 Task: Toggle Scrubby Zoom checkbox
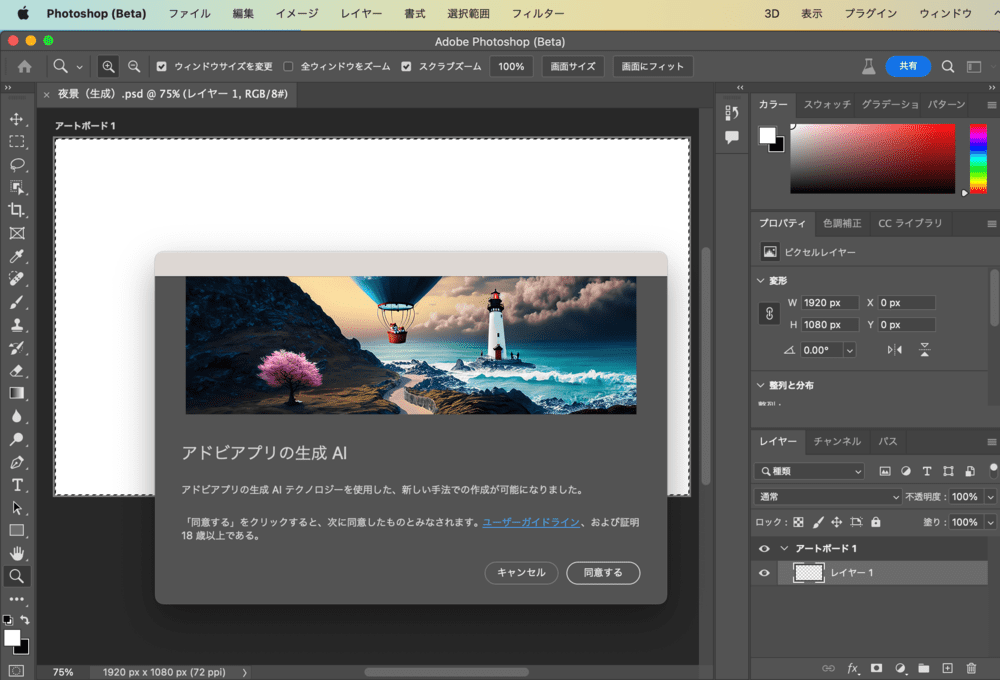[x=406, y=66]
